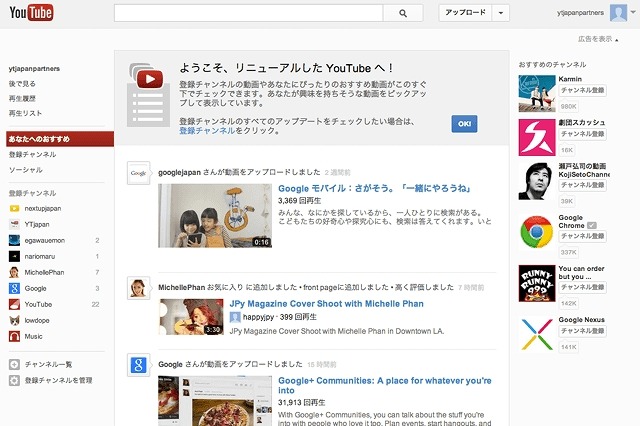The image size is (640, 426).
Task: Open チャンネル一覧 link
Action: coord(48,364)
